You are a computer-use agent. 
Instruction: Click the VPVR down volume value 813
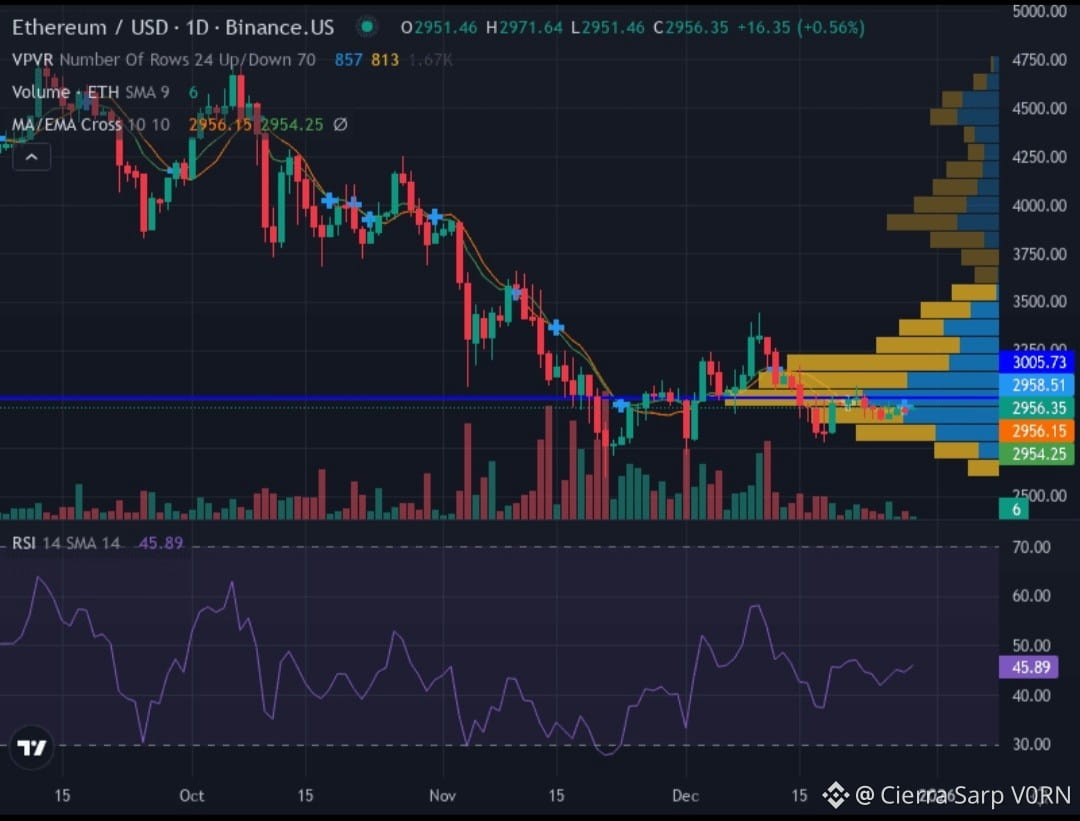tap(385, 60)
